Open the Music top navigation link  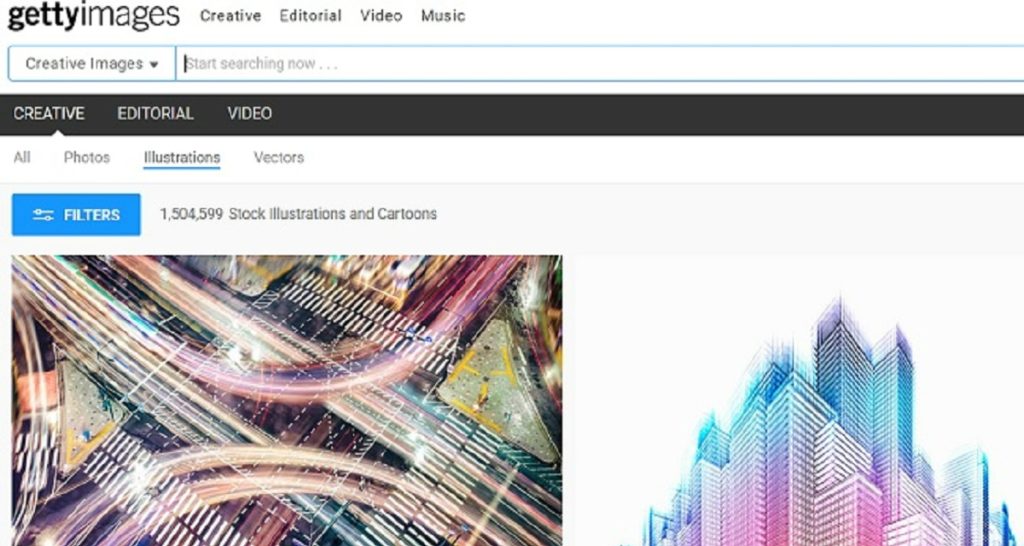point(443,16)
